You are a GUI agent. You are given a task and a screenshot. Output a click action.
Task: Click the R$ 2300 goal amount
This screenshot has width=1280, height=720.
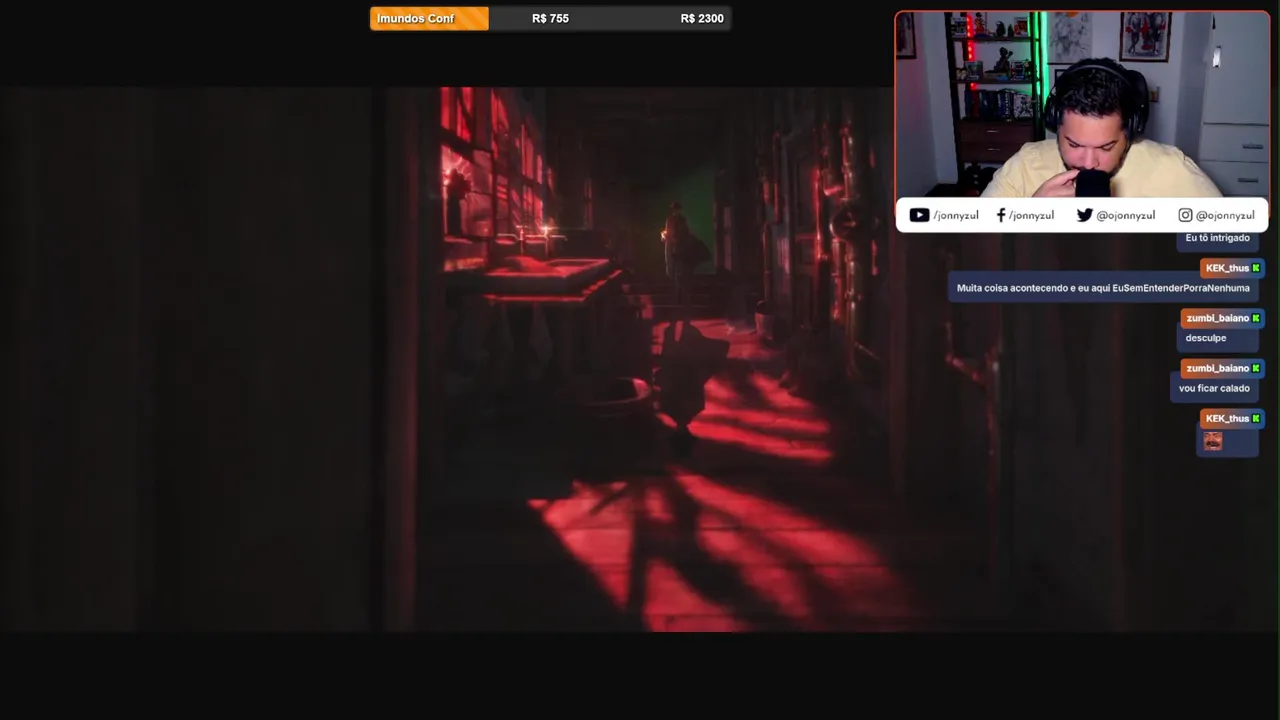[702, 18]
